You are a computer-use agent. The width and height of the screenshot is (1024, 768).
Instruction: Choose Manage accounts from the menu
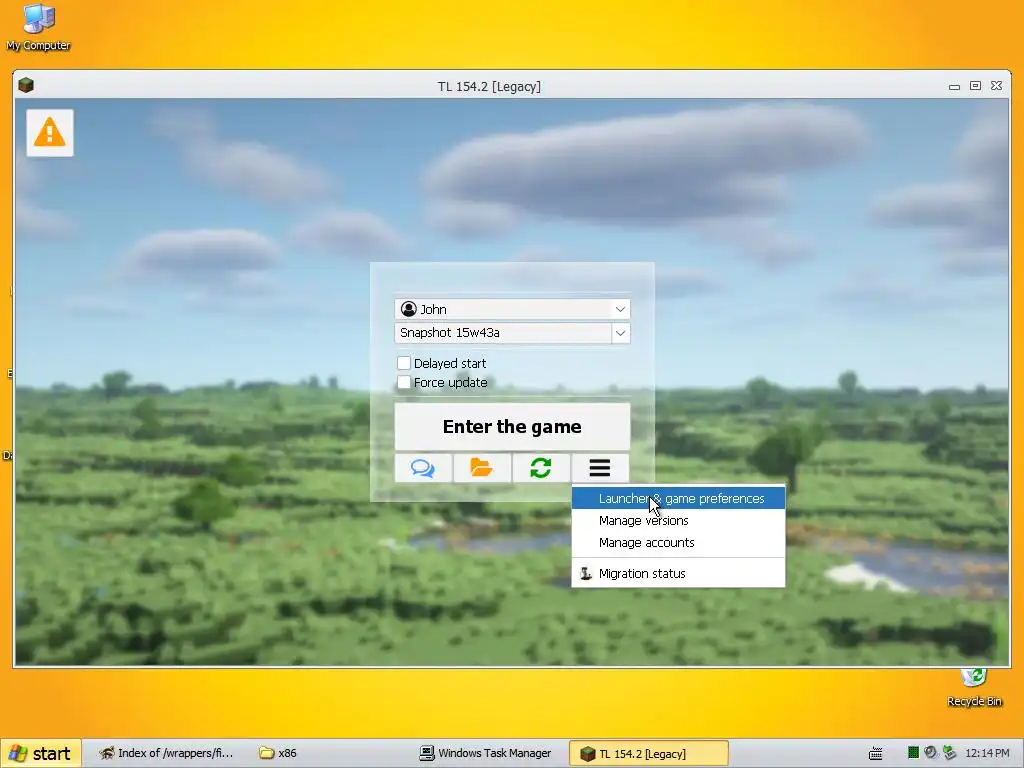[x=679, y=543]
